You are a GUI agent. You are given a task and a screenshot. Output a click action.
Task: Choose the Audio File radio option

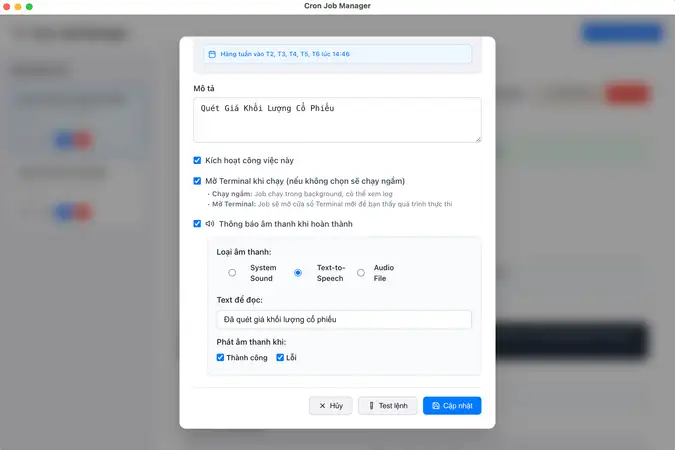[361, 273]
